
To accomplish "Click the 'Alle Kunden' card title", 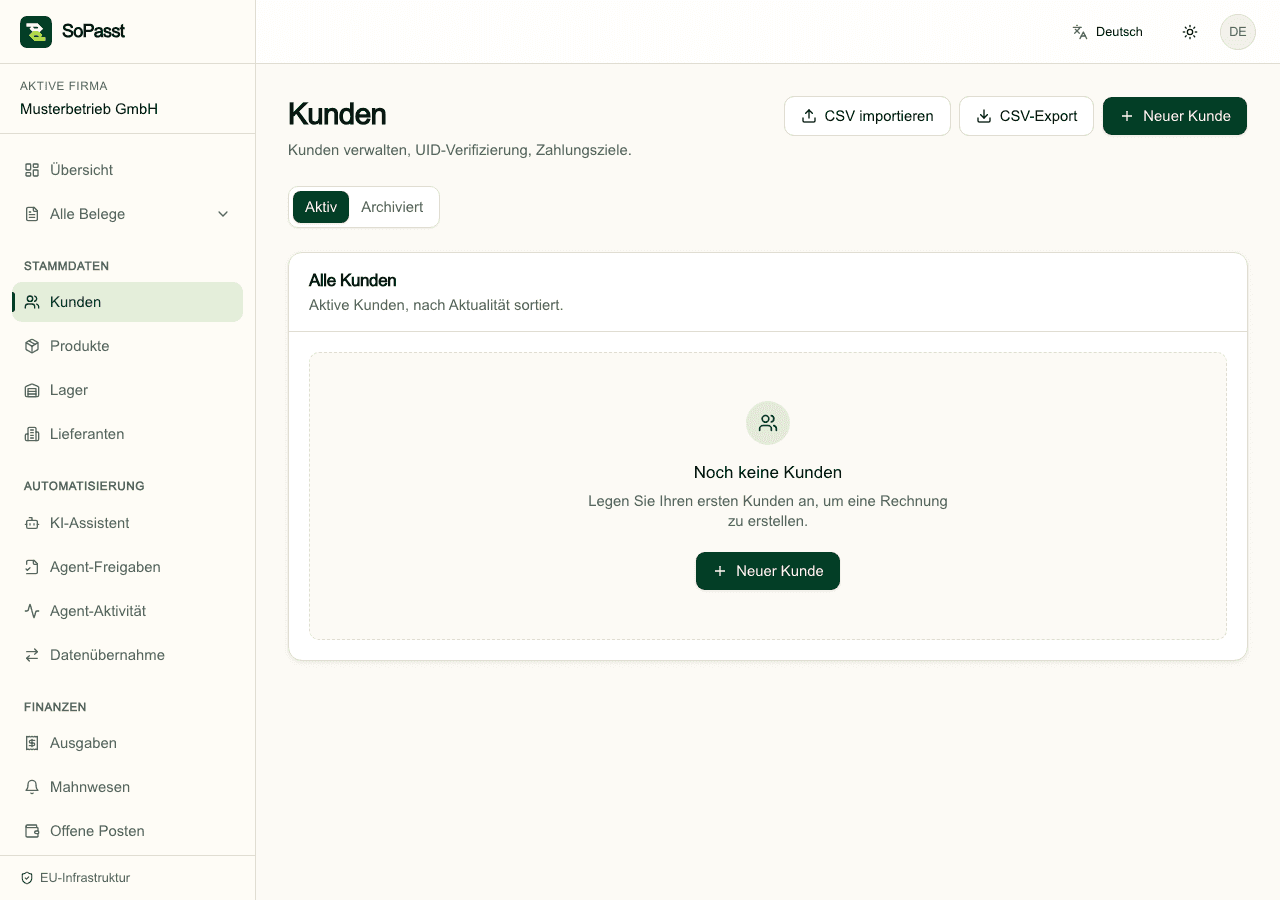I will (353, 280).
